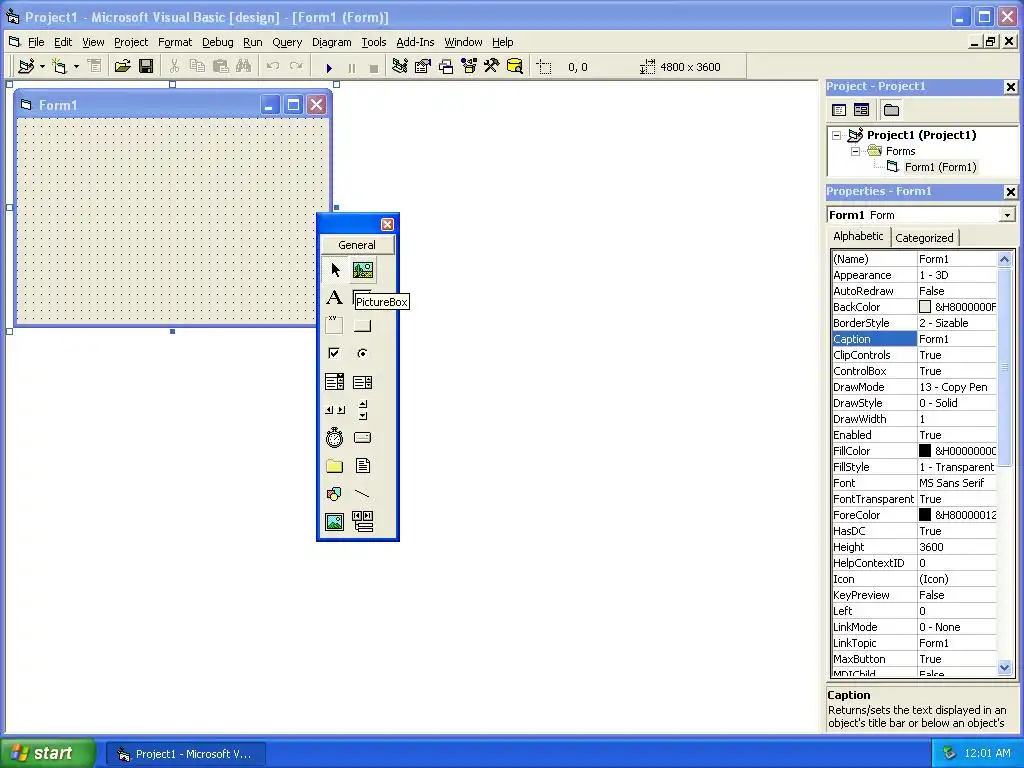Open the File menu
The height and width of the screenshot is (768, 1024).
click(36, 42)
